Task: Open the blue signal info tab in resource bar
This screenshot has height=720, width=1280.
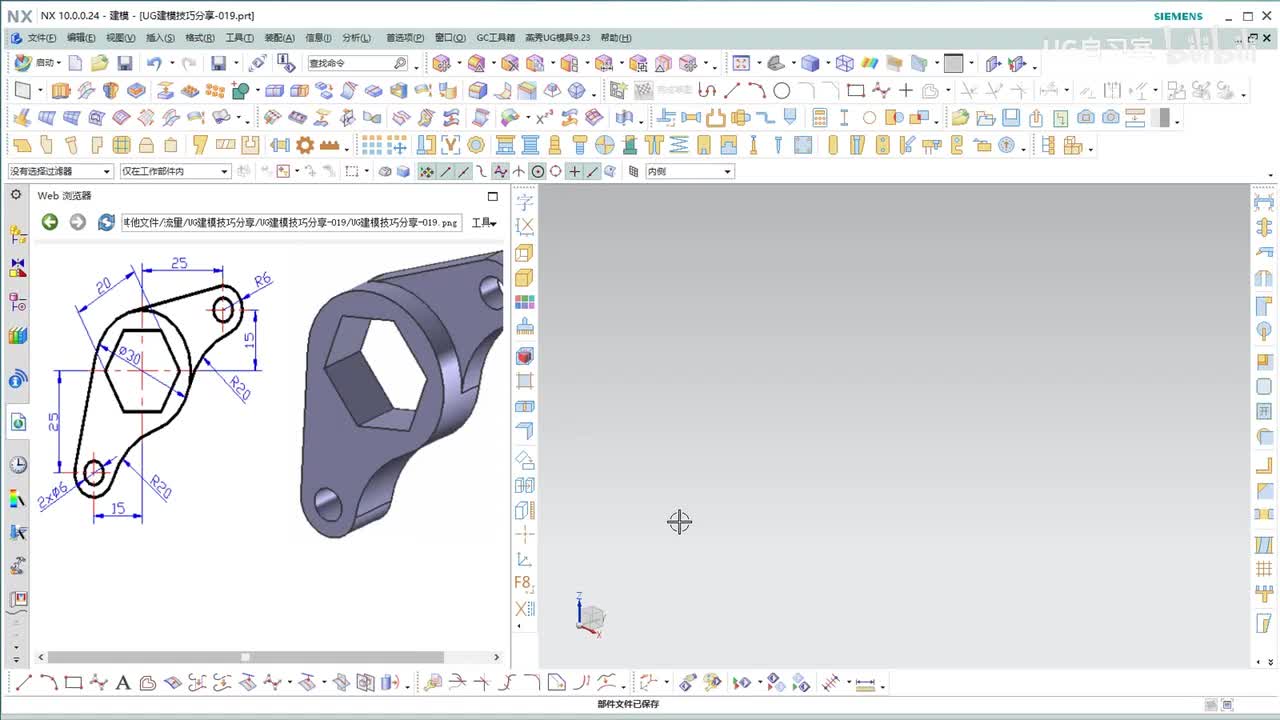Action: click(18, 380)
